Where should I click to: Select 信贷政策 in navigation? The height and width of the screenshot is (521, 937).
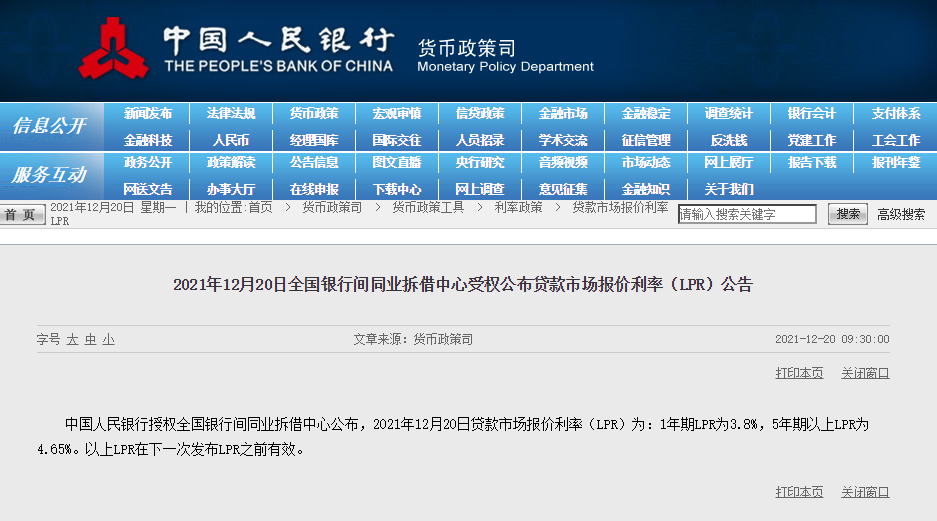pyautogui.click(x=480, y=113)
